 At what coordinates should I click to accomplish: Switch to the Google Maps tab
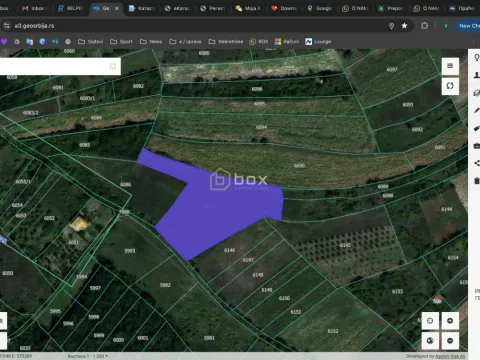click(x=320, y=8)
